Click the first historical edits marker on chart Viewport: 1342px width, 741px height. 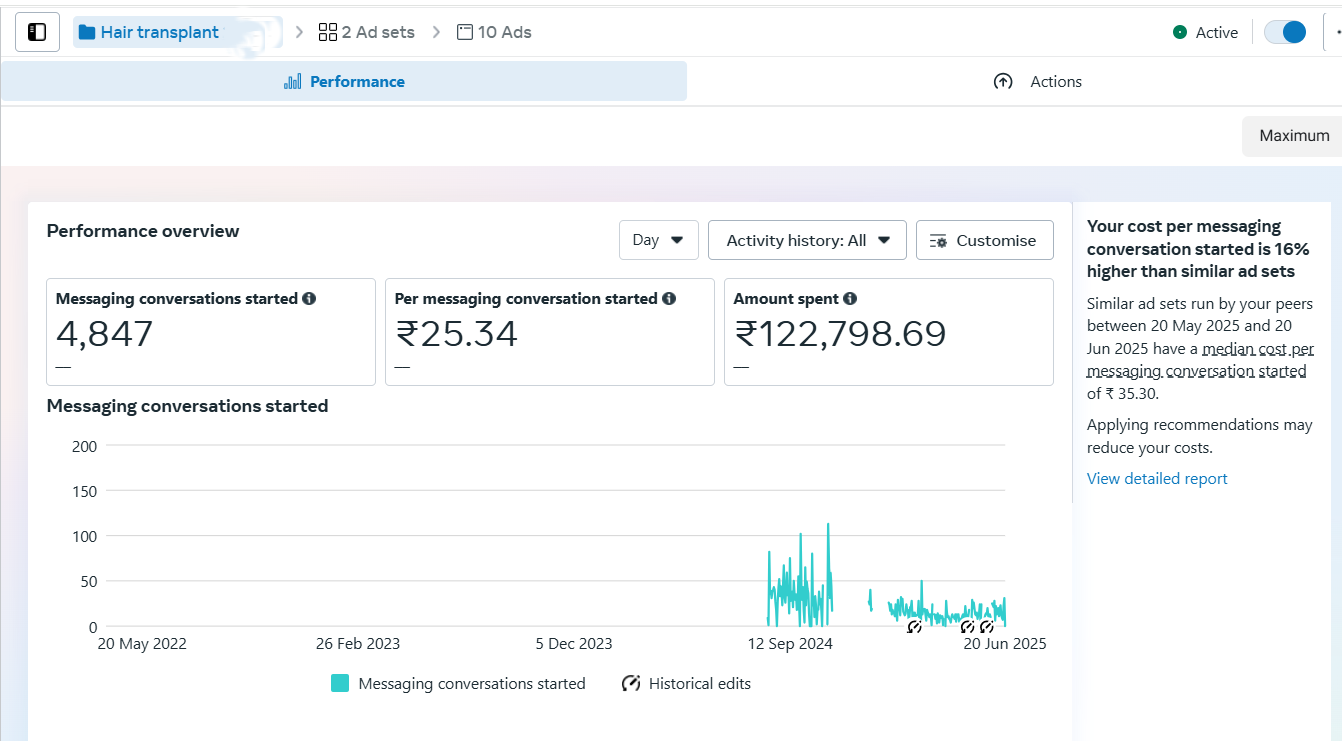coord(914,627)
